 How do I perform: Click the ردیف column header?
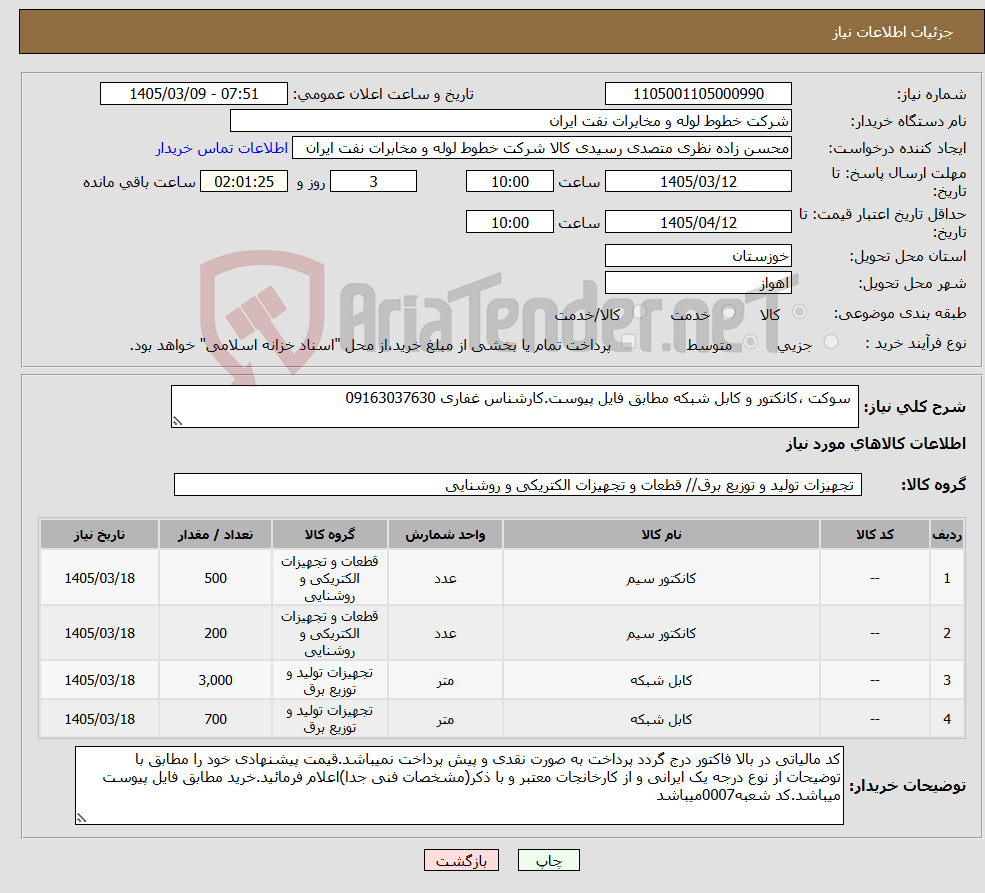click(947, 534)
